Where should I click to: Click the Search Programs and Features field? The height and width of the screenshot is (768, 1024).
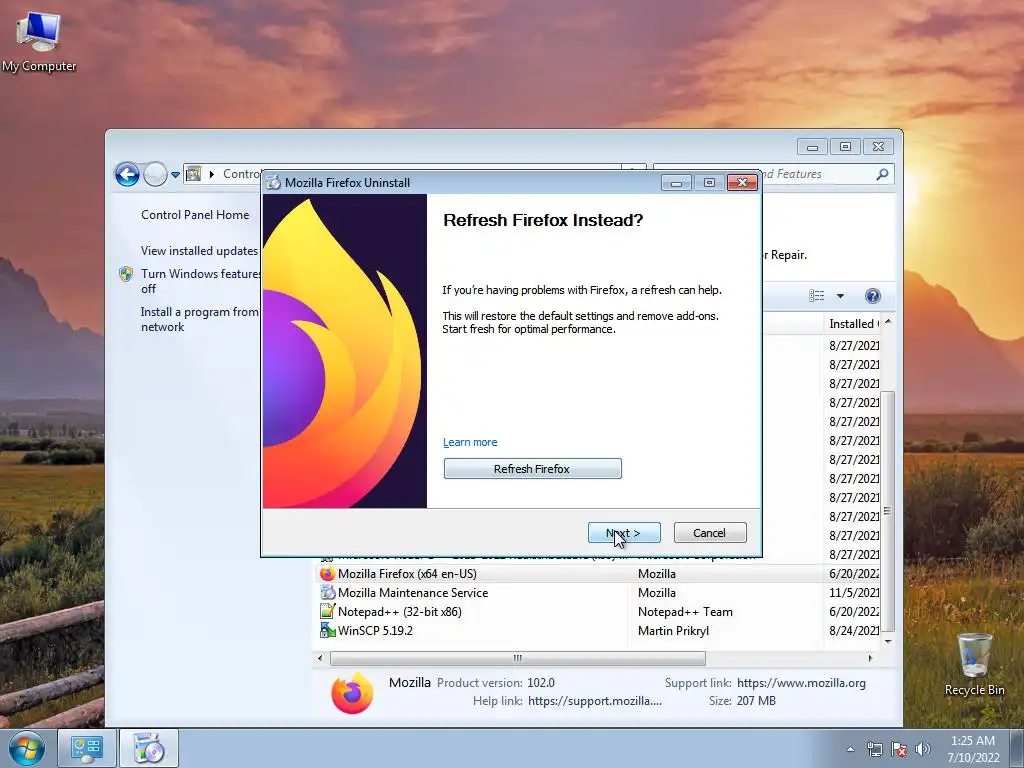coord(774,174)
